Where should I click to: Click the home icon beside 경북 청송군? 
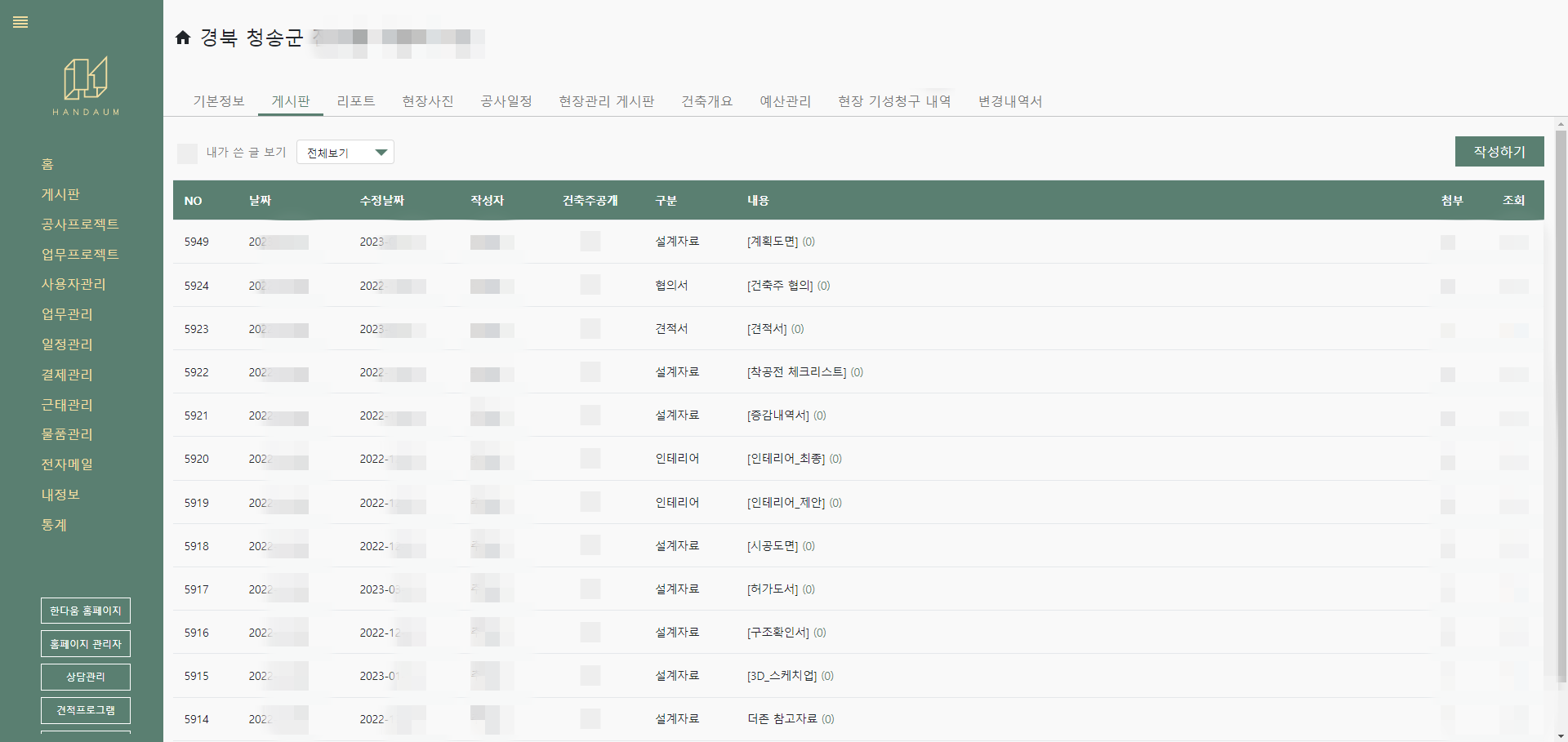(183, 38)
